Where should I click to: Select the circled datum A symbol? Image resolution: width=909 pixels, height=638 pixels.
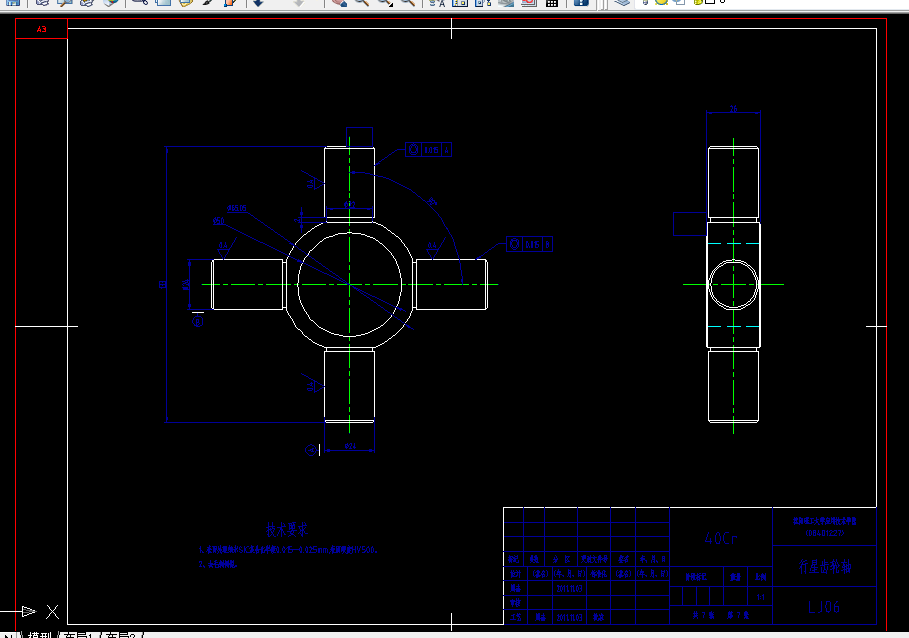pos(311,450)
